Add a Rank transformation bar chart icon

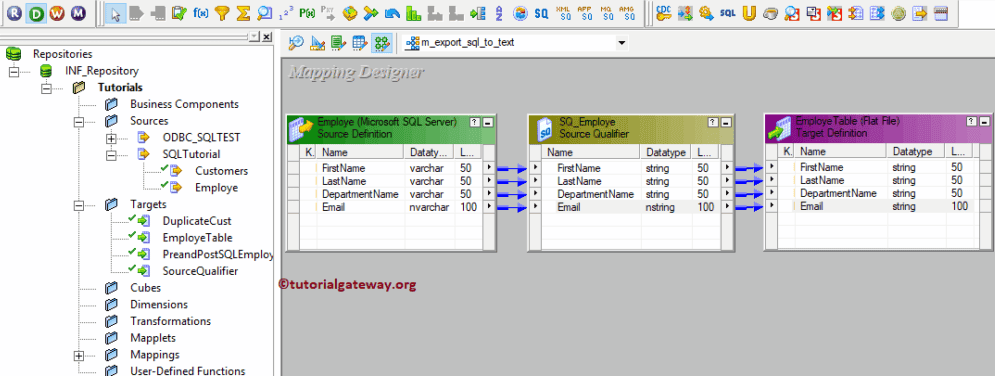(x=414, y=13)
